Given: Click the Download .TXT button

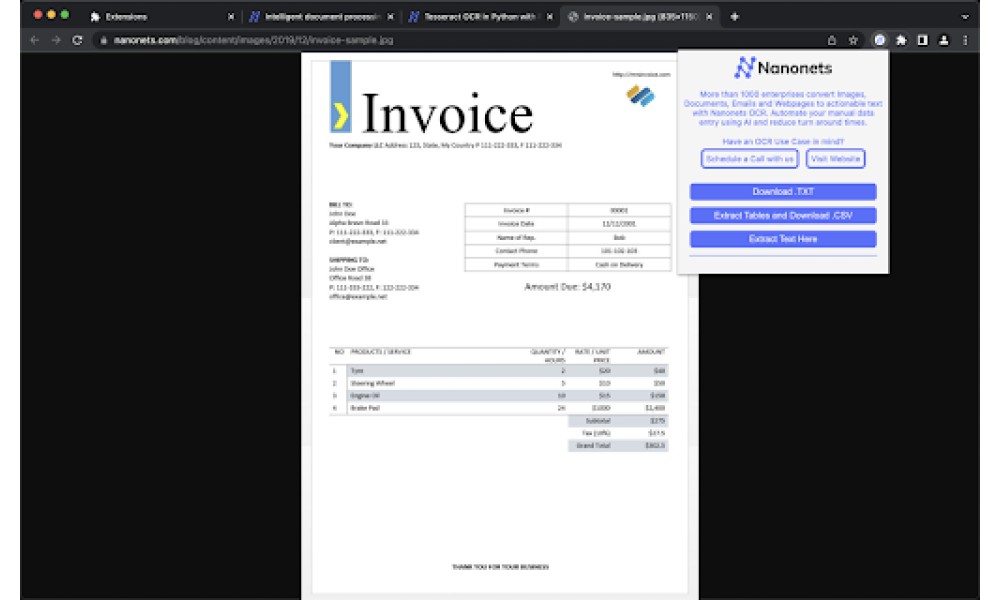Looking at the screenshot, I should point(783,192).
